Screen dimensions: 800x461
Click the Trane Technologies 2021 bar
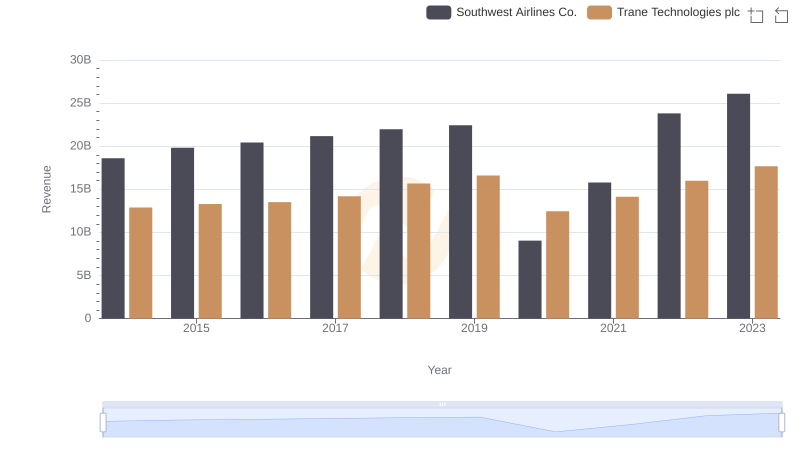(x=627, y=258)
